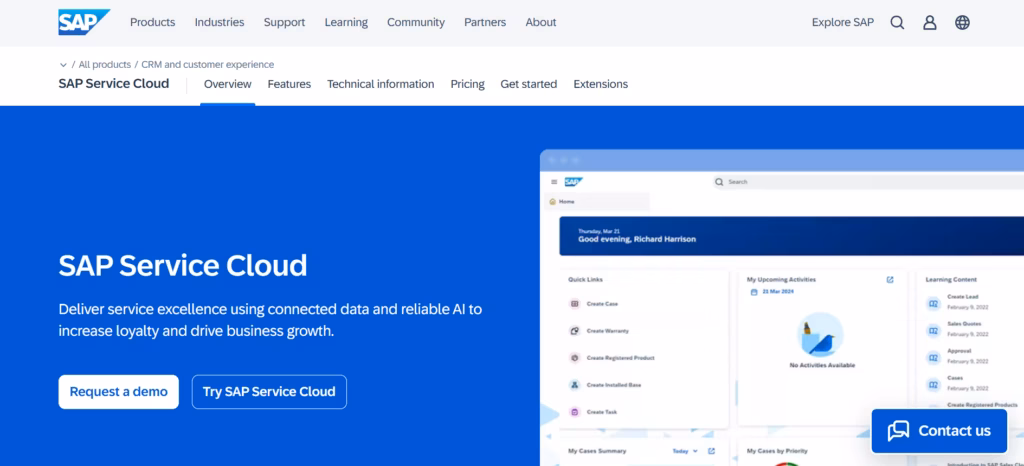Switch to the Pricing tab
This screenshot has height=466, width=1024.
coord(468,84)
